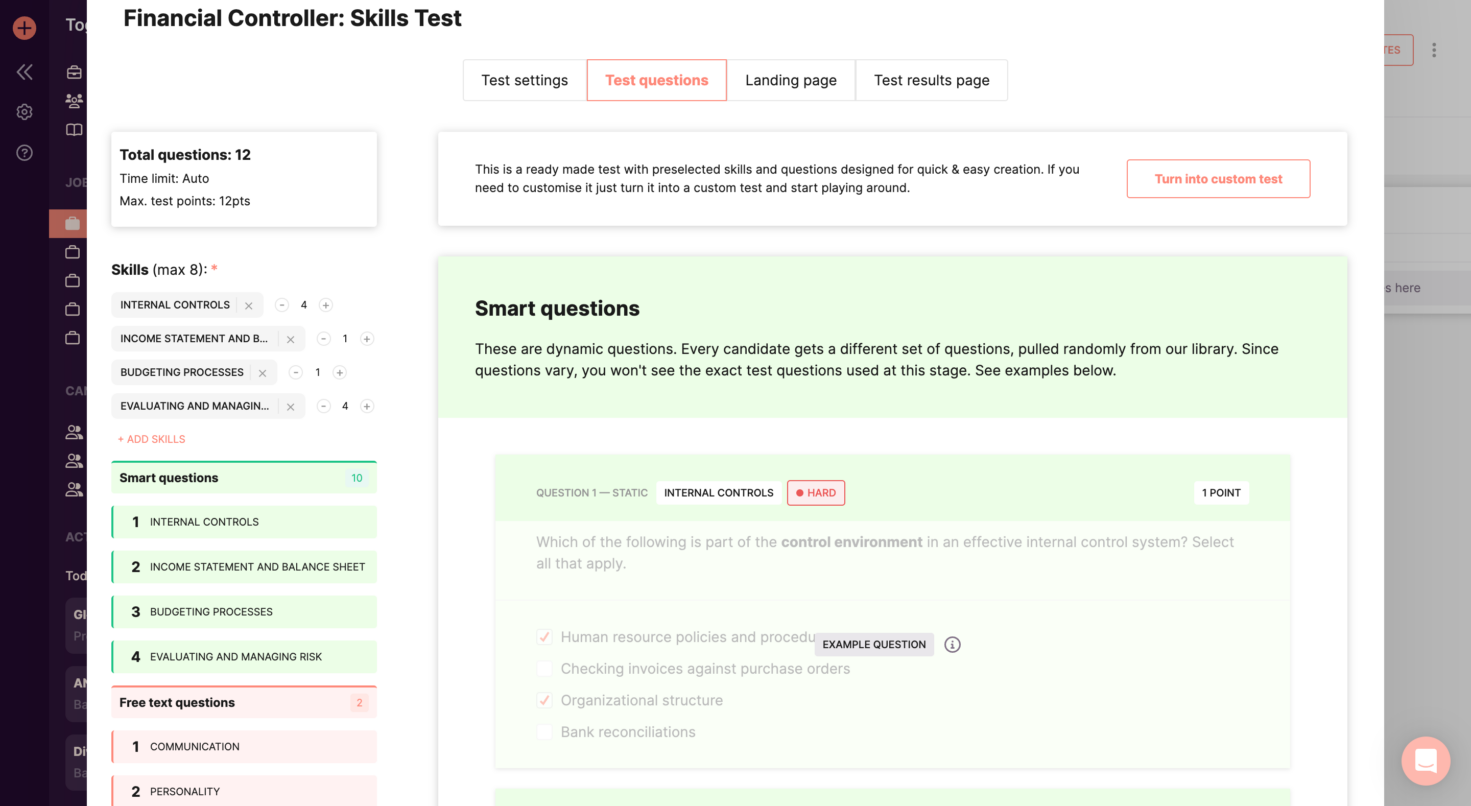Open three-dot more options menu

click(x=1434, y=50)
